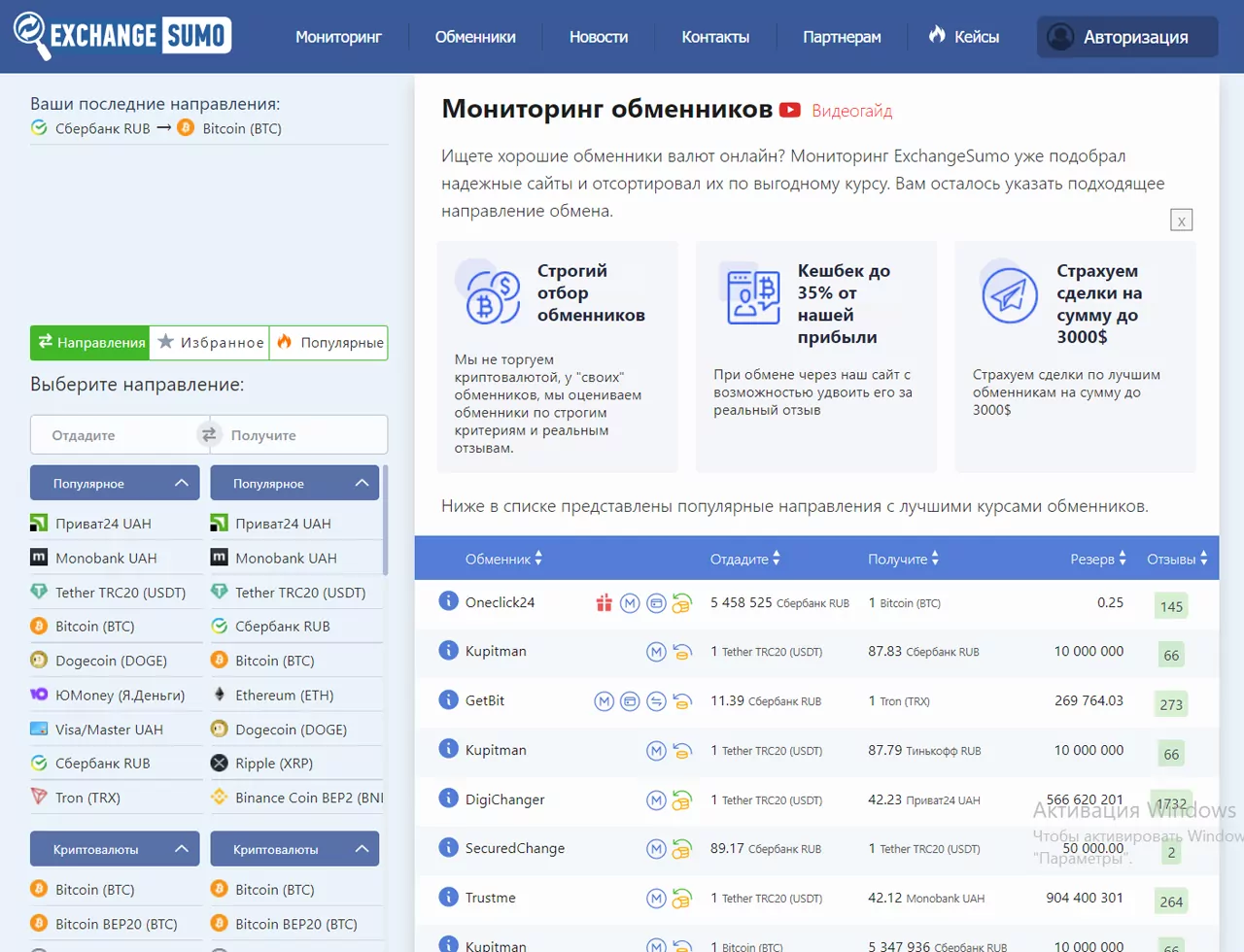
Task: Open the Trustme info icon
Action: [x=448, y=897]
